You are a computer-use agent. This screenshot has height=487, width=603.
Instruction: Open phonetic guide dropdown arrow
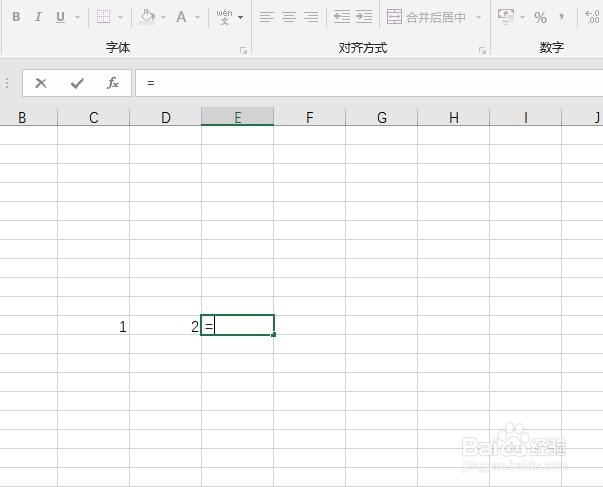(241, 17)
